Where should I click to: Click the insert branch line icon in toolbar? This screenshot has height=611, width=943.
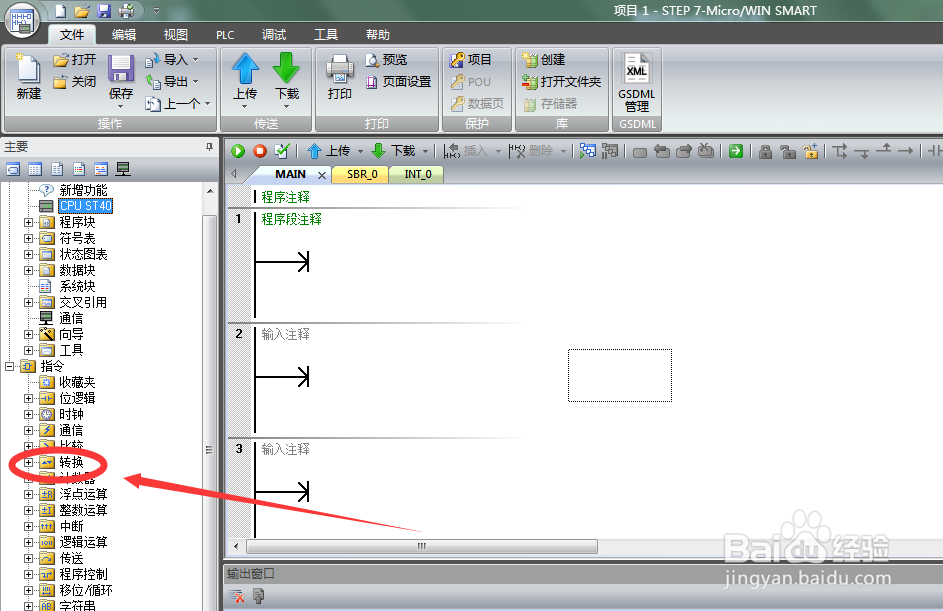(840, 151)
